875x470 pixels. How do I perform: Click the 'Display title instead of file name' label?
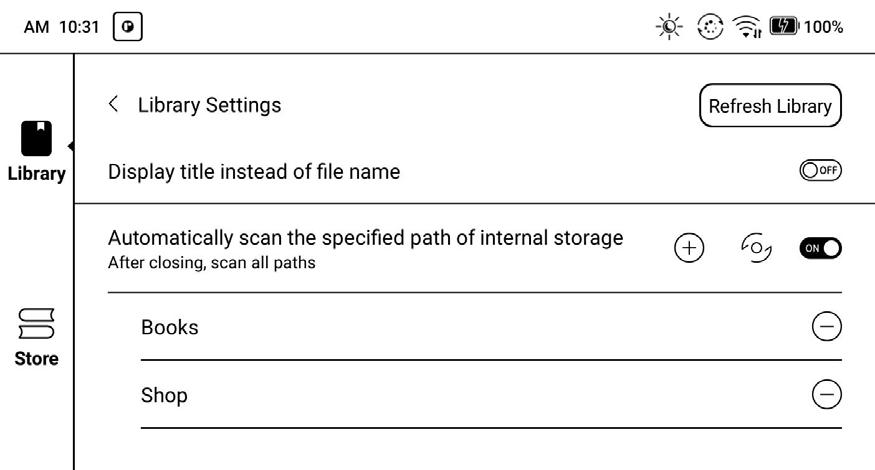(254, 171)
